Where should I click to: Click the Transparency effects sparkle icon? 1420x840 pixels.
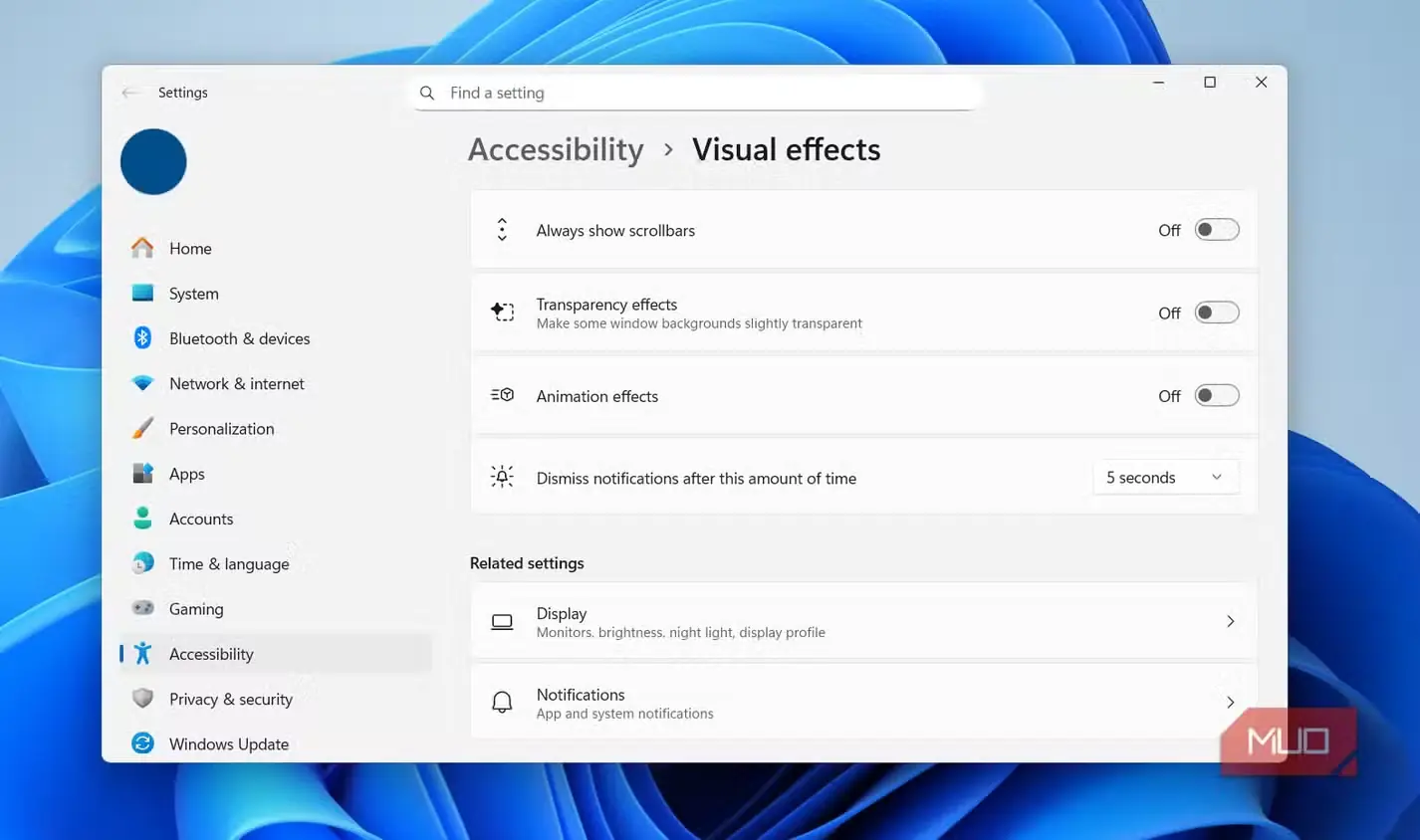(x=502, y=313)
